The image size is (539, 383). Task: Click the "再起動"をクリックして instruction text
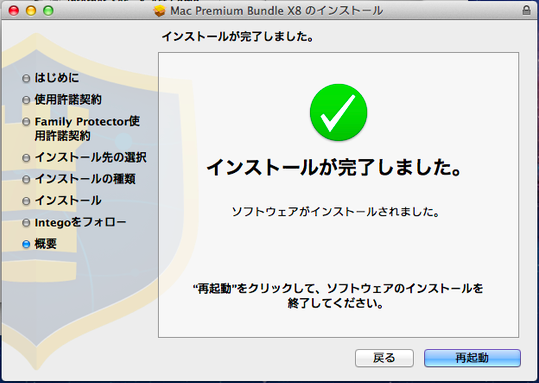[x=338, y=296]
